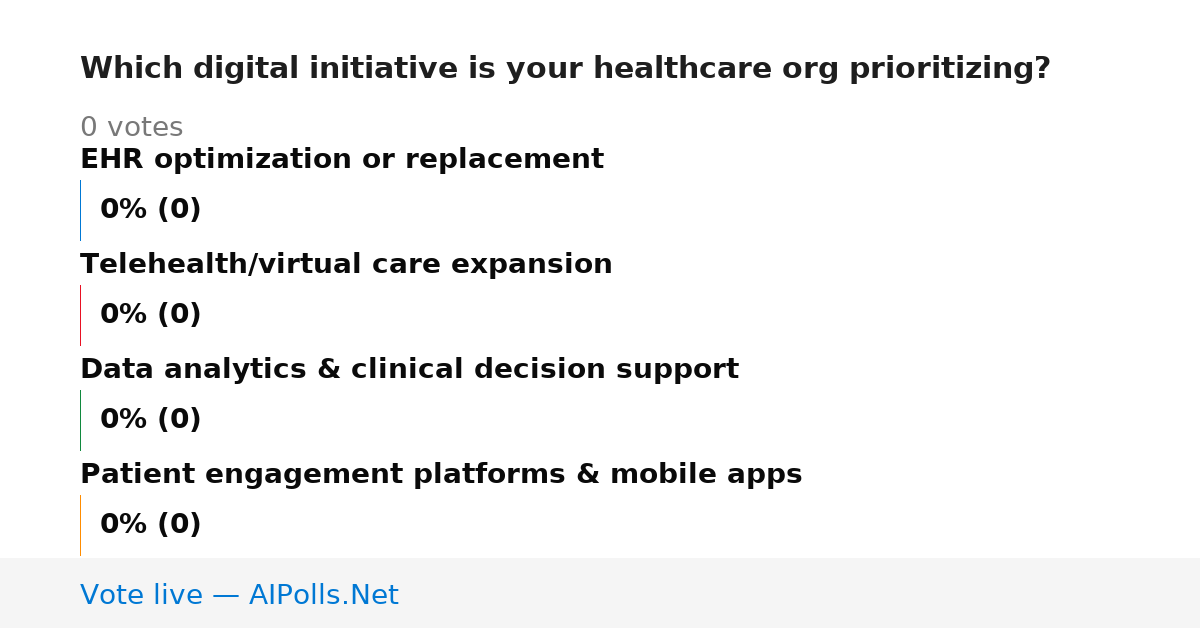
Task: Select Patient engagement platforms & mobile apps
Action: [x=441, y=475]
